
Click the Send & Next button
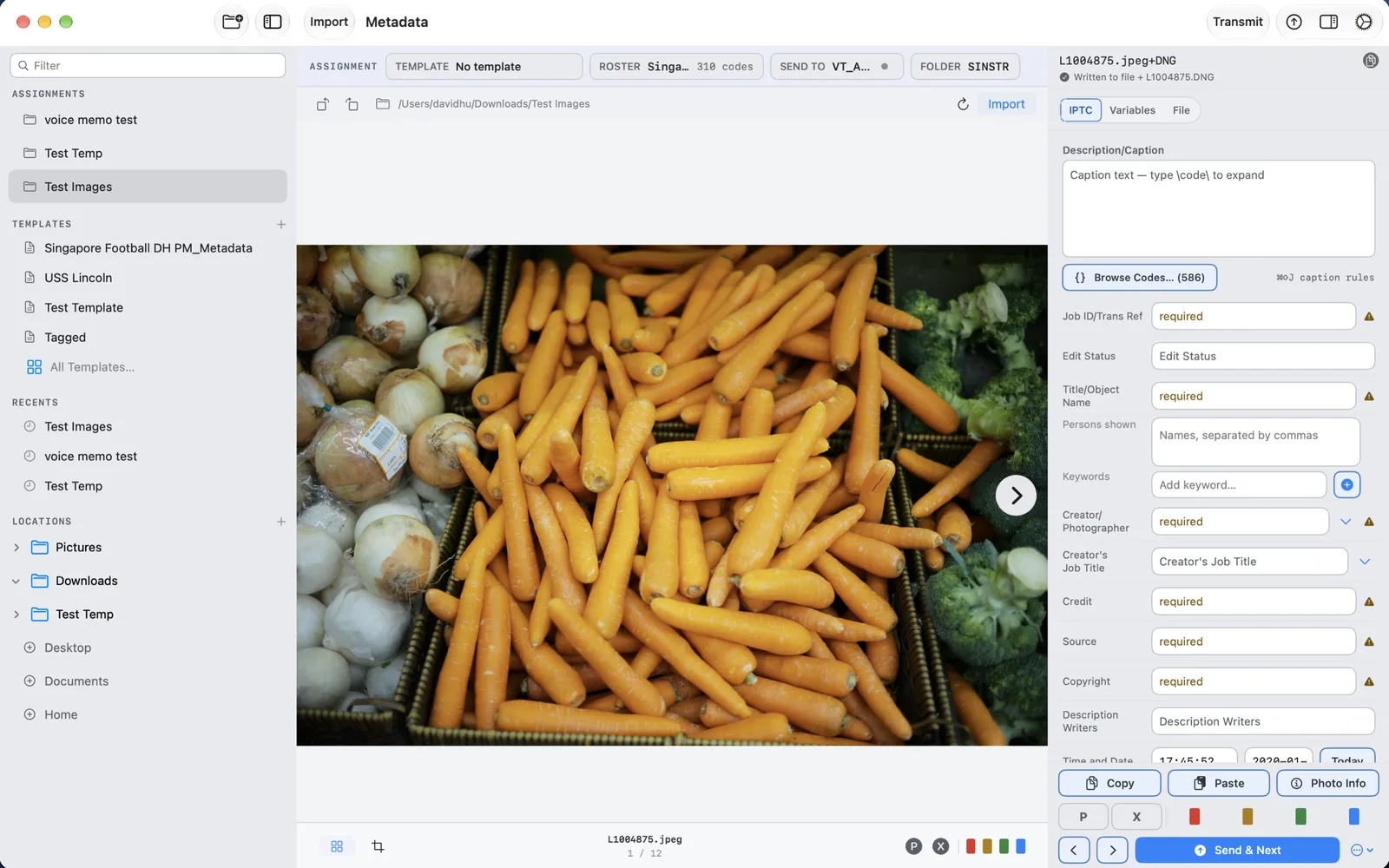[x=1237, y=851]
